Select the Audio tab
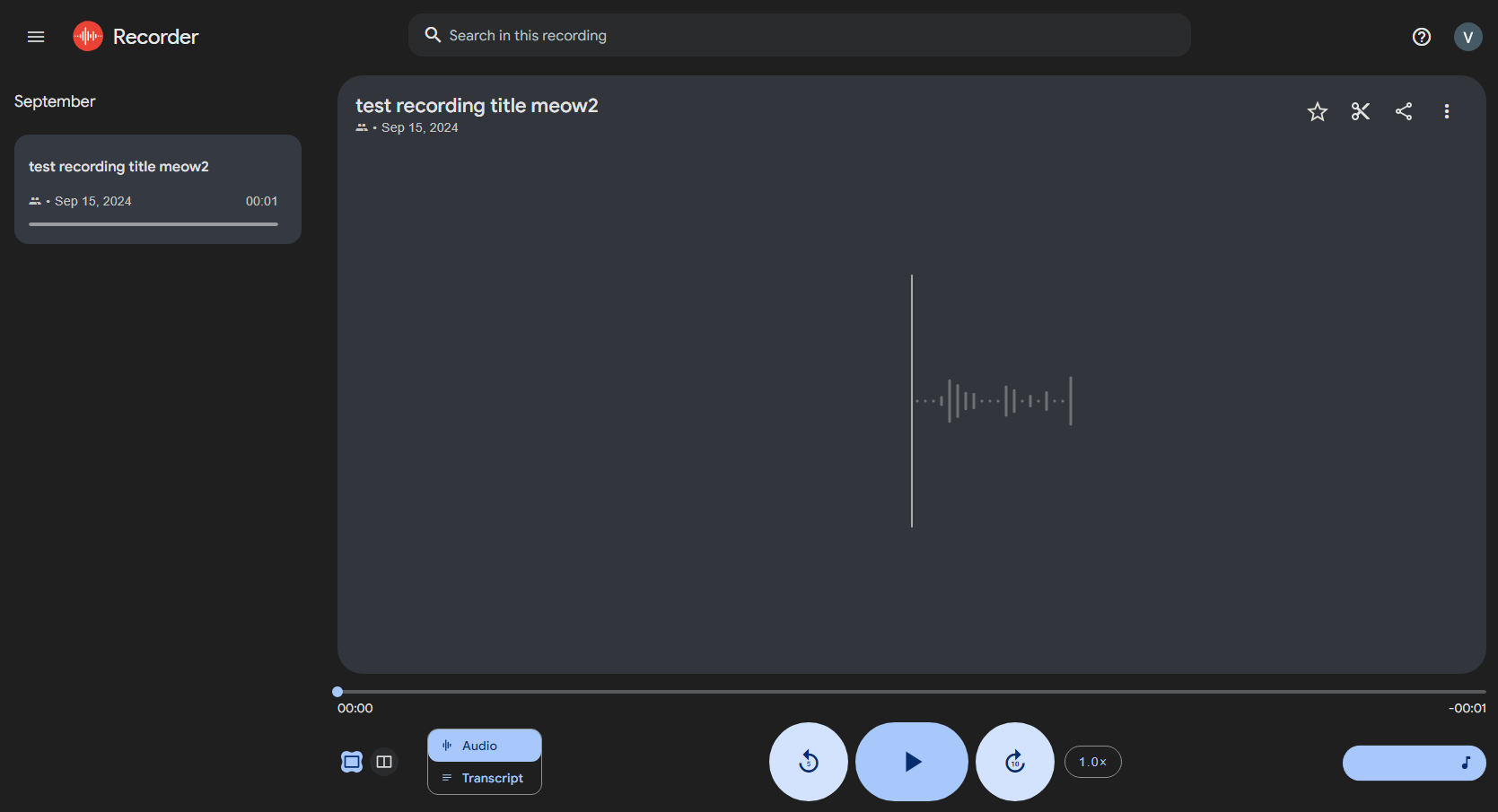This screenshot has height=812, width=1498. pos(485,746)
